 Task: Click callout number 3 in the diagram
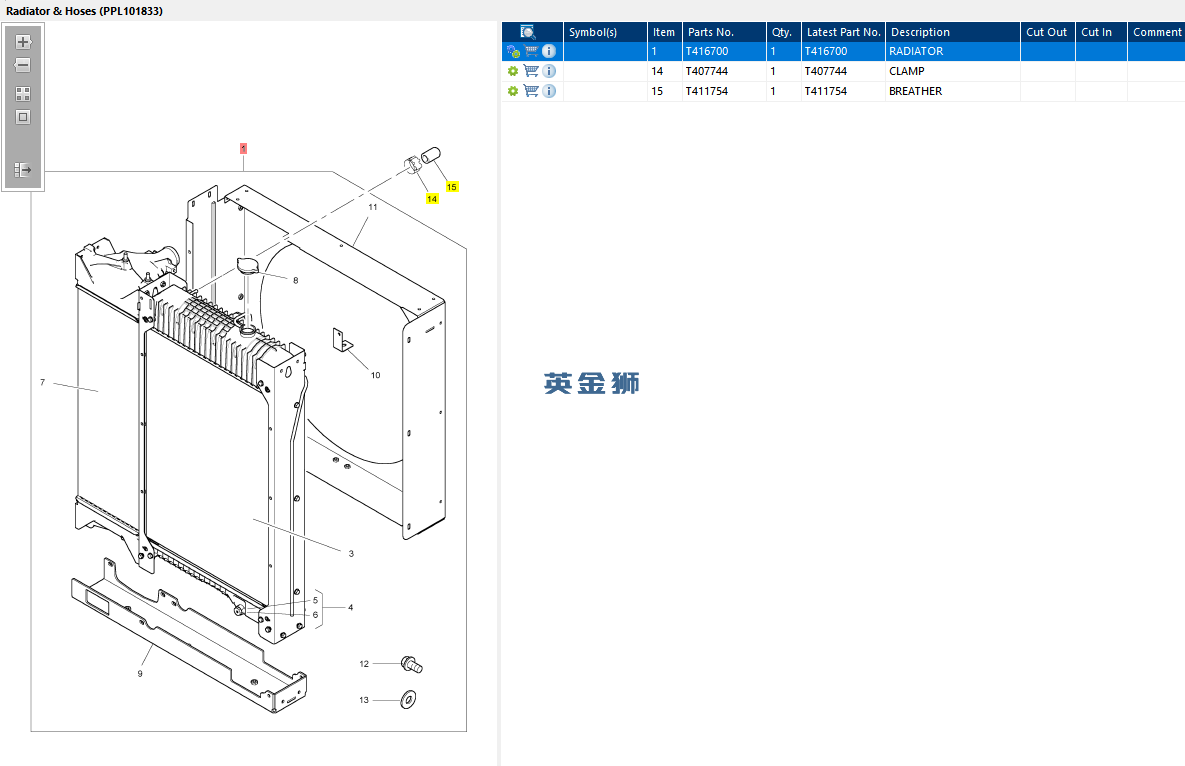click(351, 554)
